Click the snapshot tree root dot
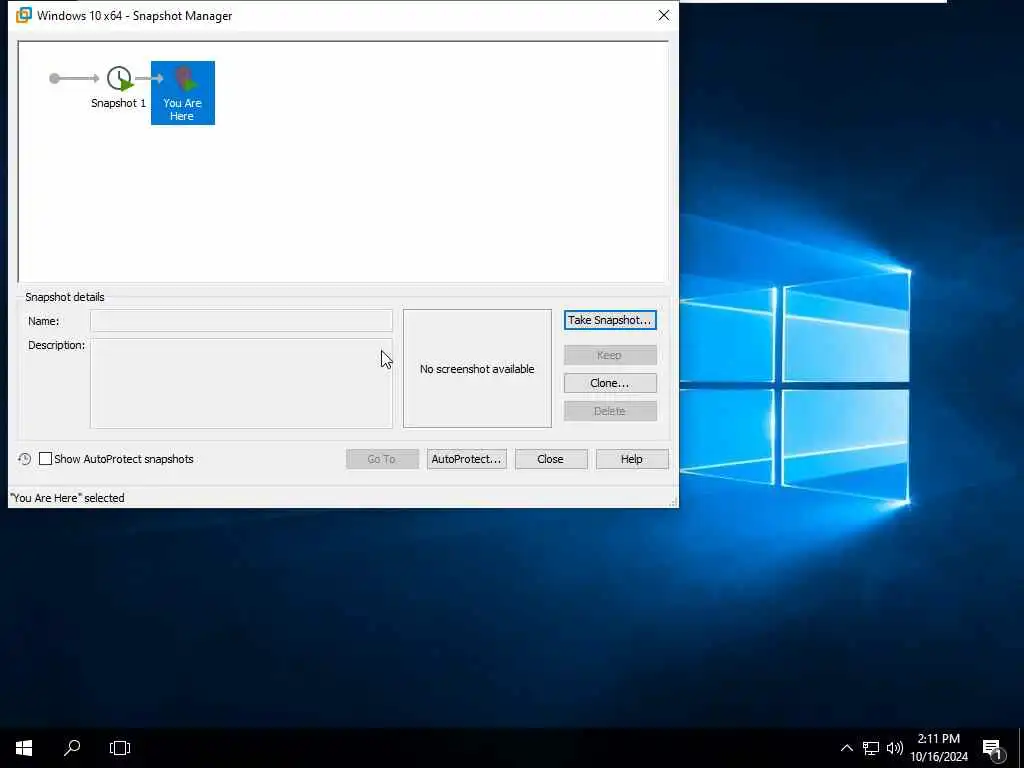The image size is (1024, 768). point(54,78)
